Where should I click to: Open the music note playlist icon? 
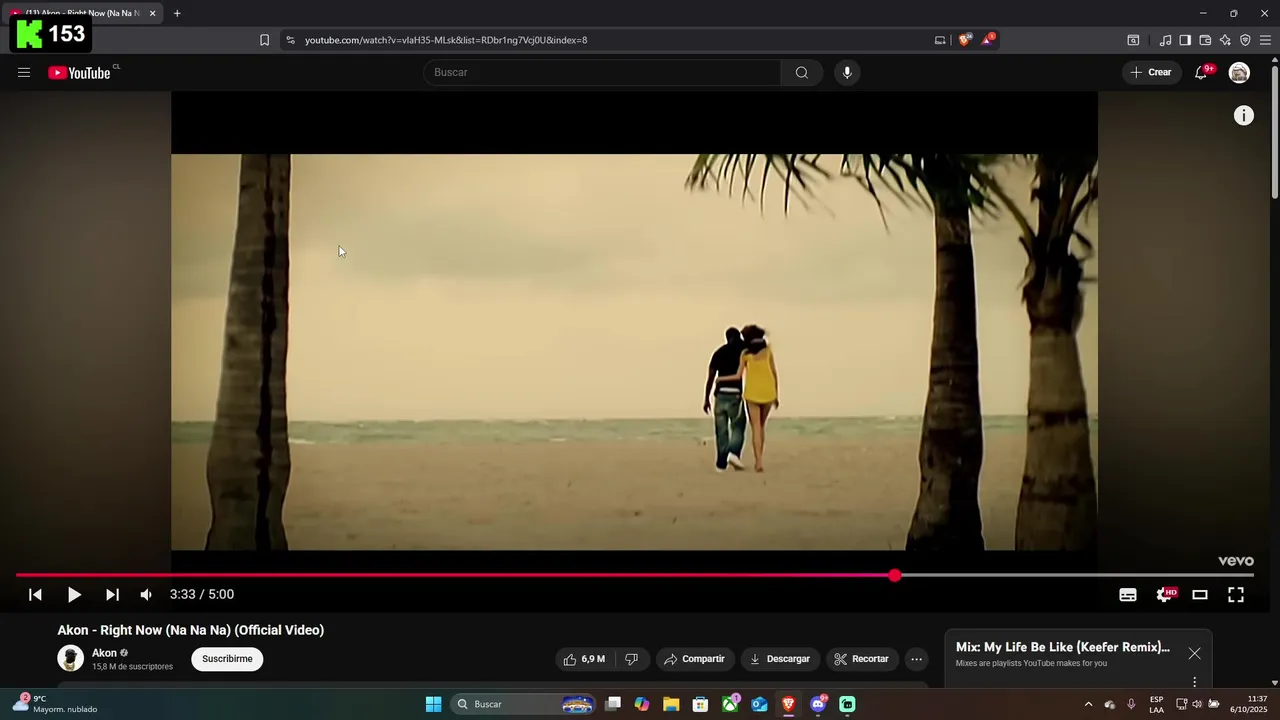1165,40
